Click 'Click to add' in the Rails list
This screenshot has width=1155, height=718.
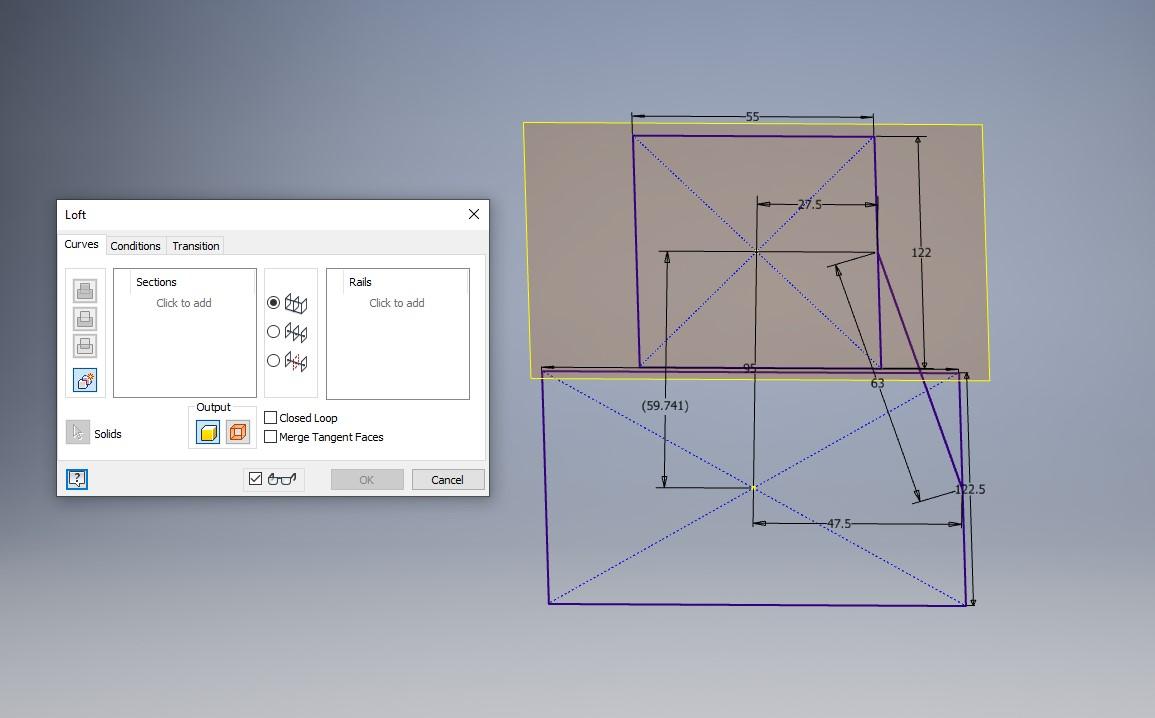pos(397,303)
